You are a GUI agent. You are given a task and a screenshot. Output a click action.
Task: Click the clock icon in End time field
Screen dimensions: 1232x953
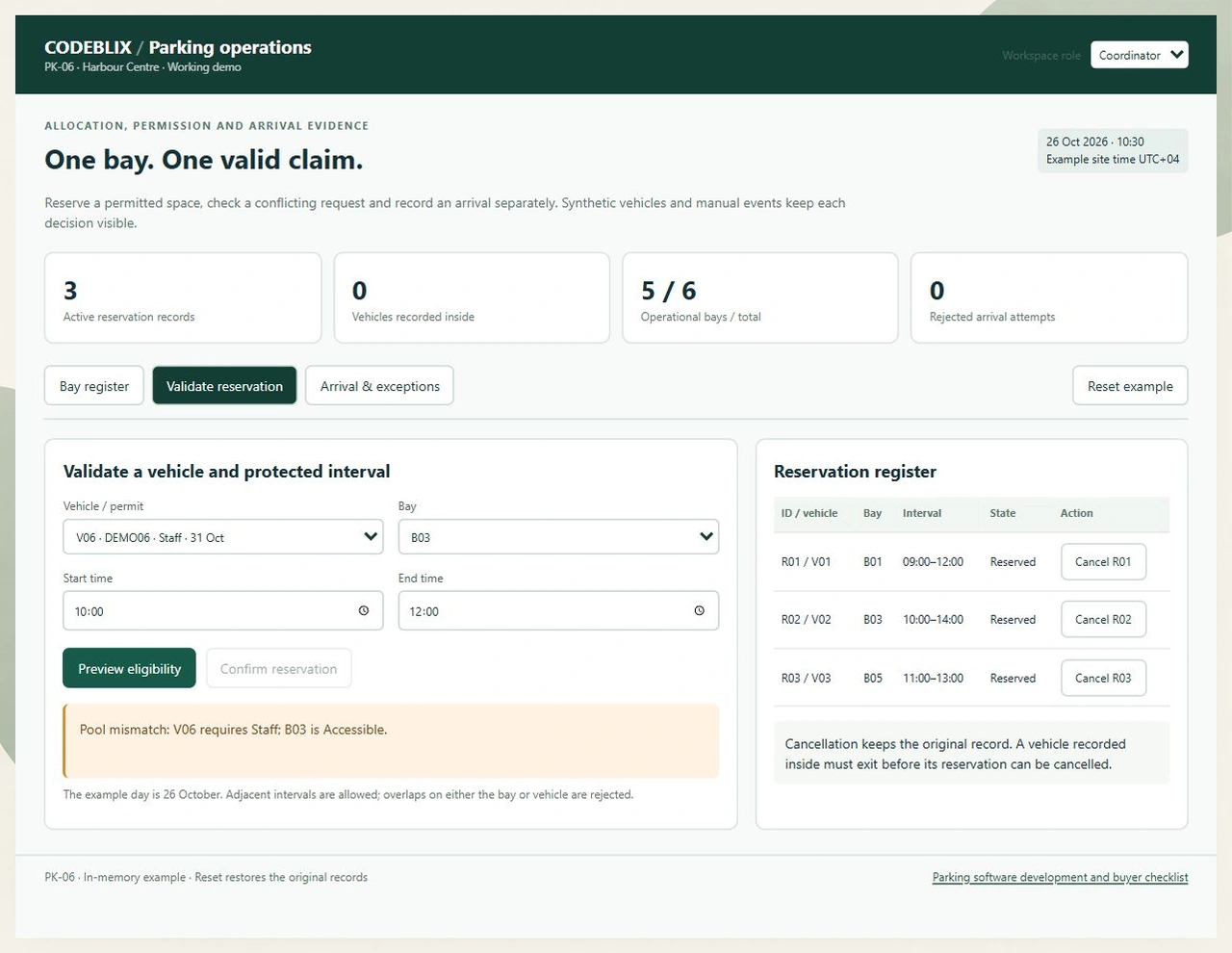(700, 610)
